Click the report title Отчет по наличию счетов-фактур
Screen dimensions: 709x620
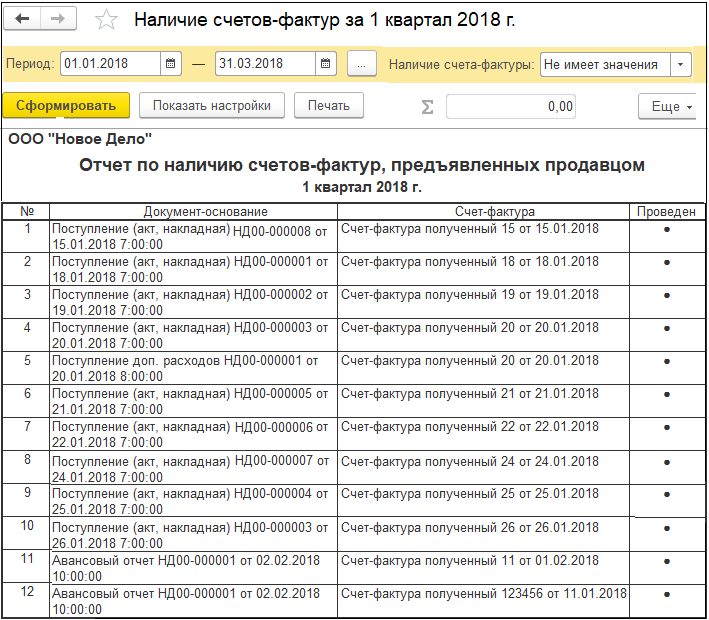click(362, 165)
